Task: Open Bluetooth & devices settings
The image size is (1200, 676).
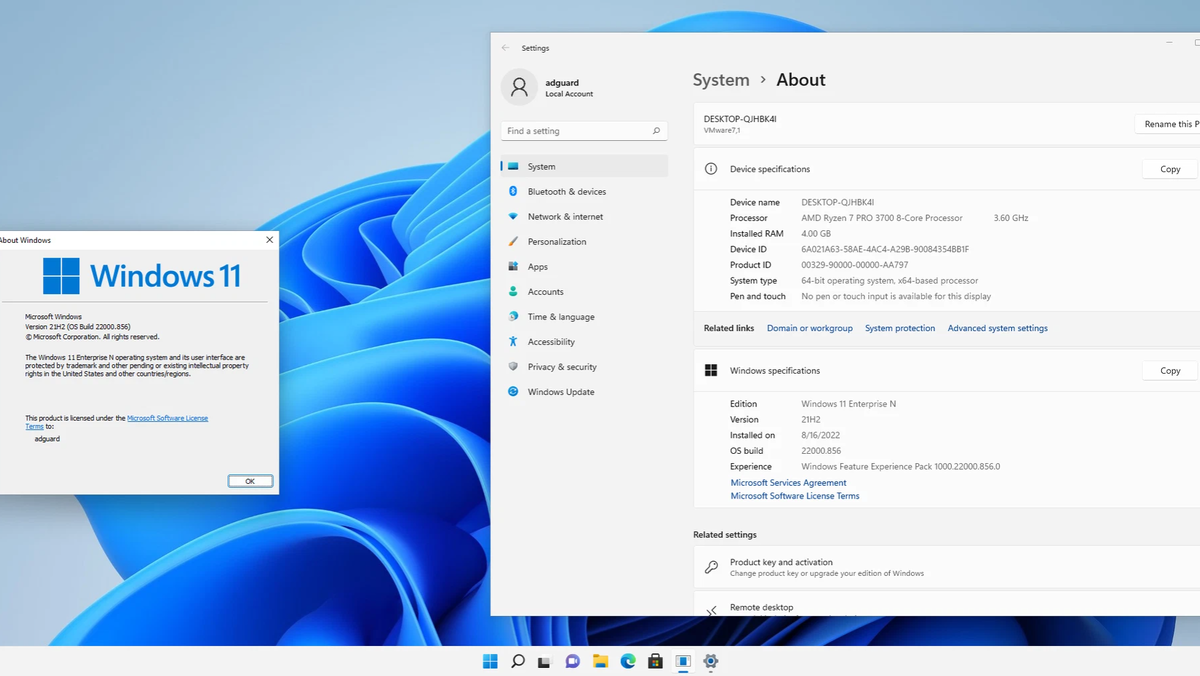Action: pos(584,191)
